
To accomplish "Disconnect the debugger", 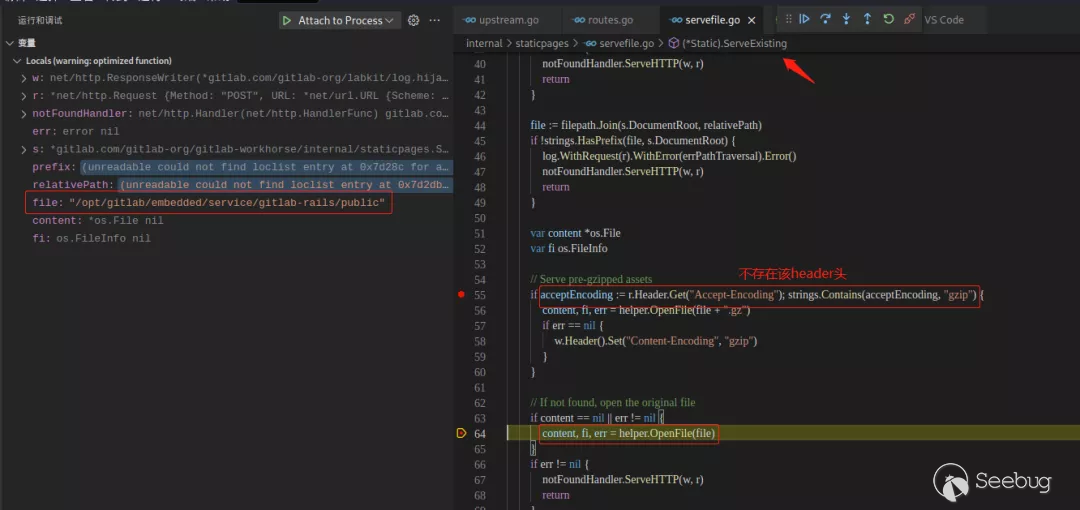I will 909,19.
